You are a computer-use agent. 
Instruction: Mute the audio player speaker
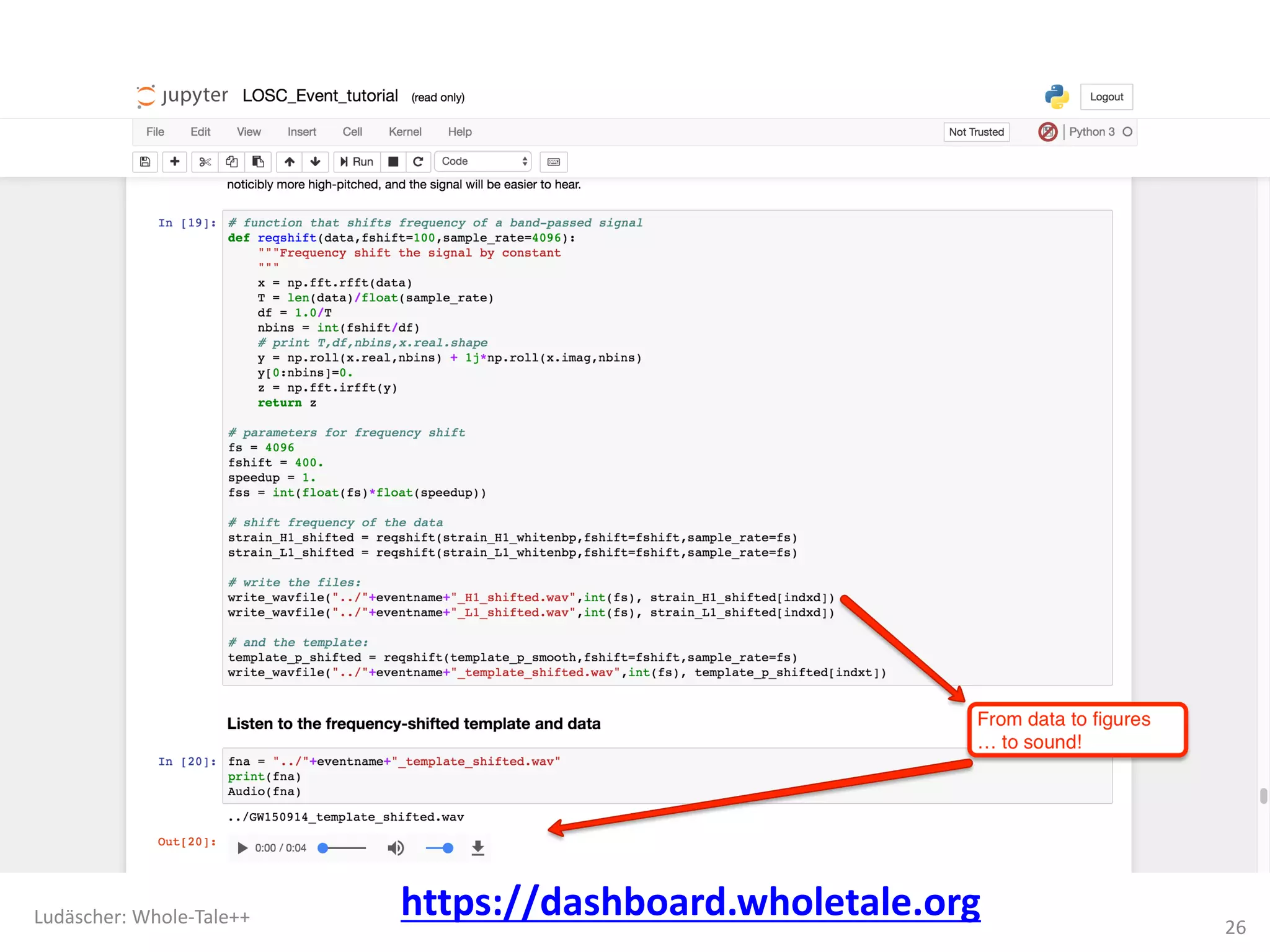pos(396,848)
